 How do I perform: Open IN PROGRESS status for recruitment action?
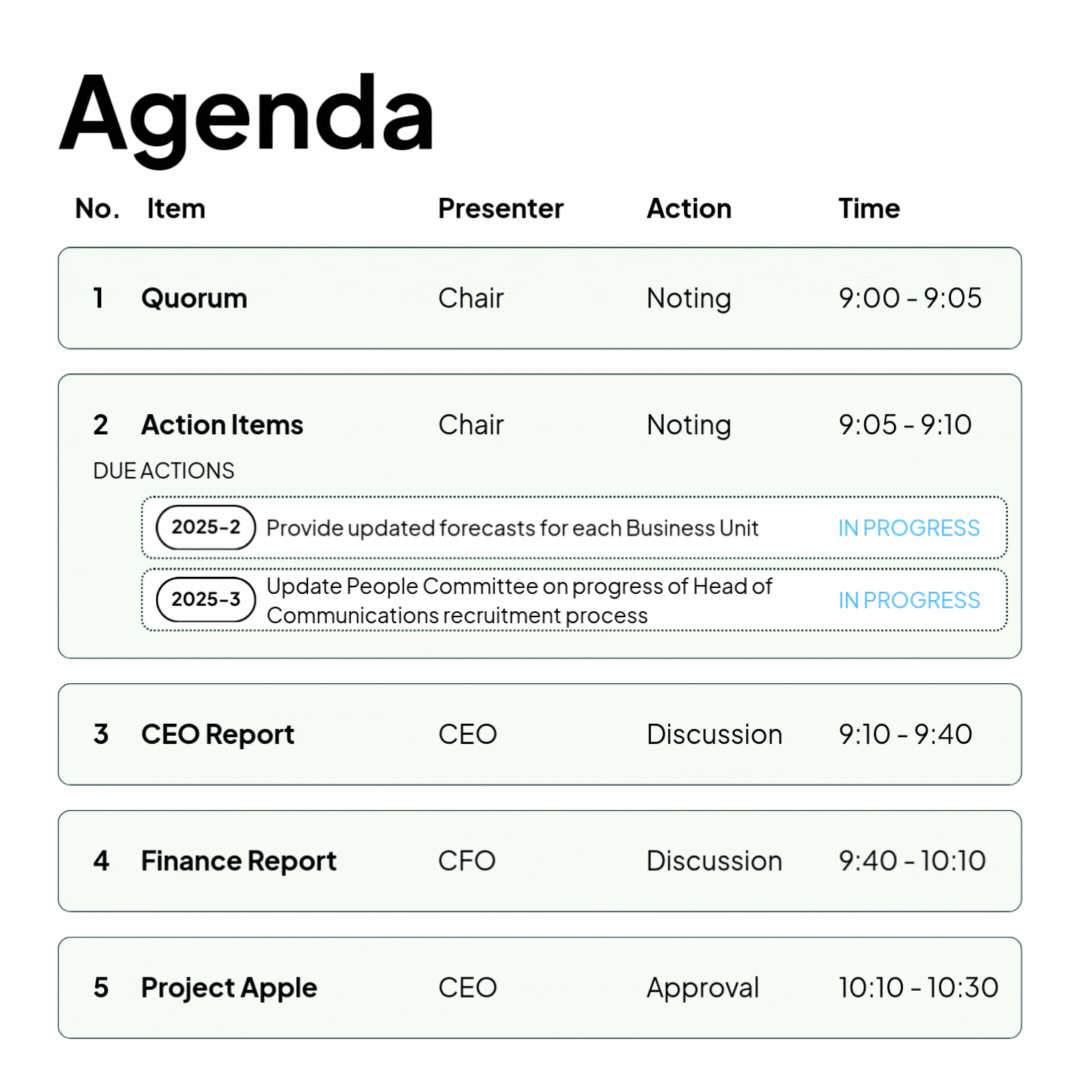909,601
